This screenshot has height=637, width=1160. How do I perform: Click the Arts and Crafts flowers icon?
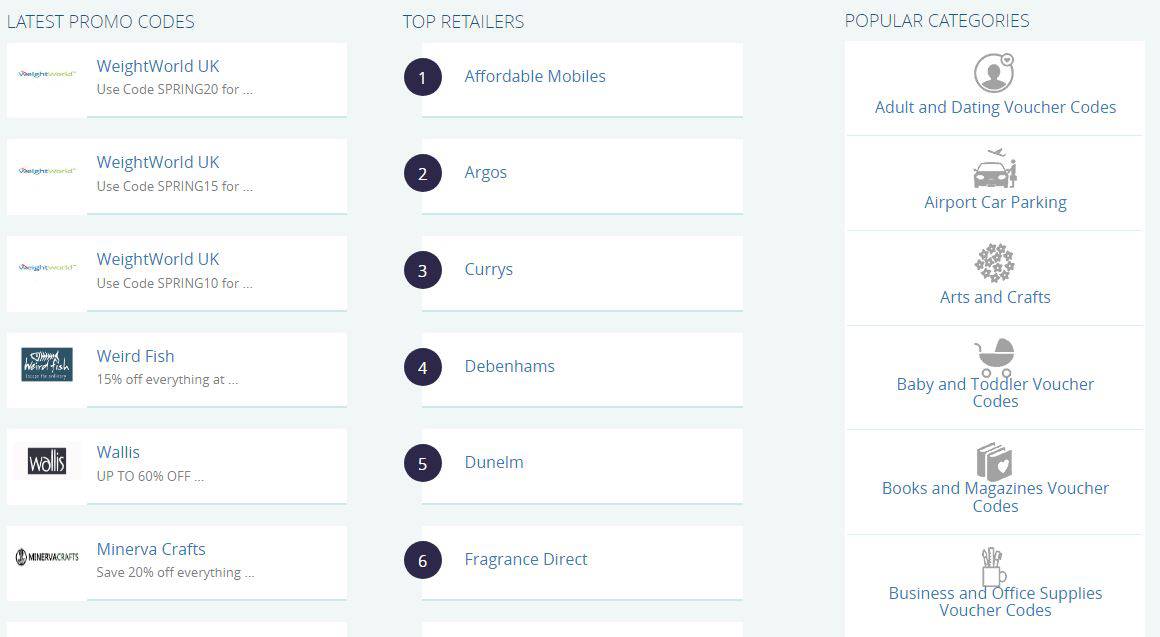(x=994, y=263)
